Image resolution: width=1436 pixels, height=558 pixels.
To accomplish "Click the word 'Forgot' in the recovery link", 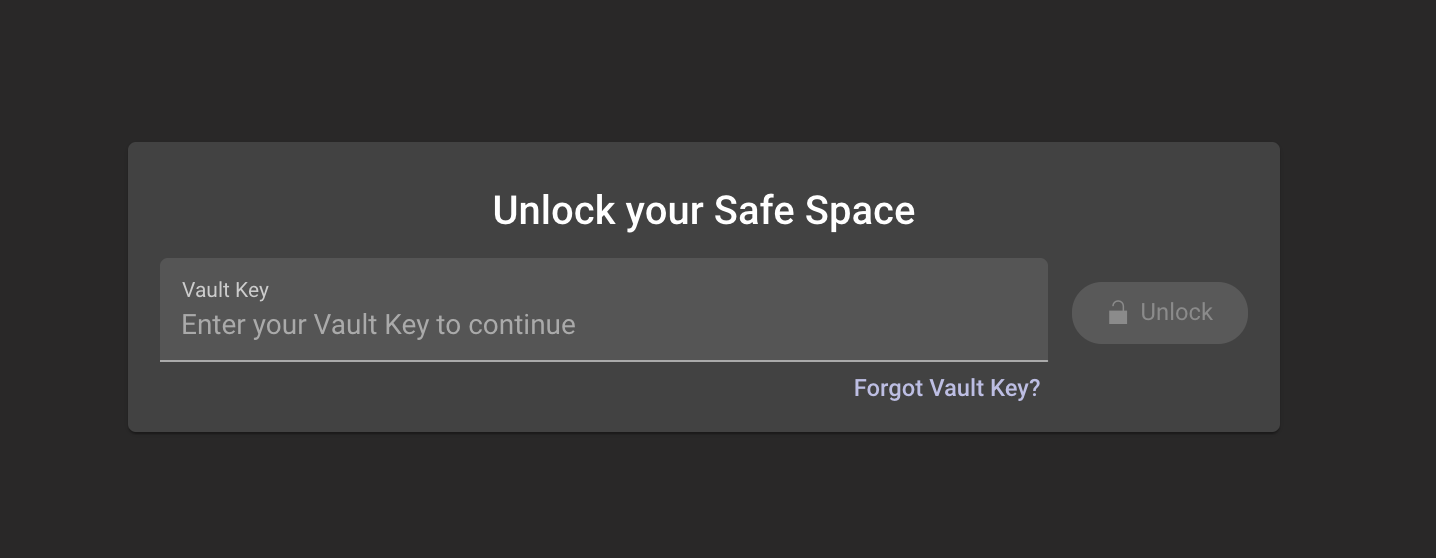I will coord(888,388).
